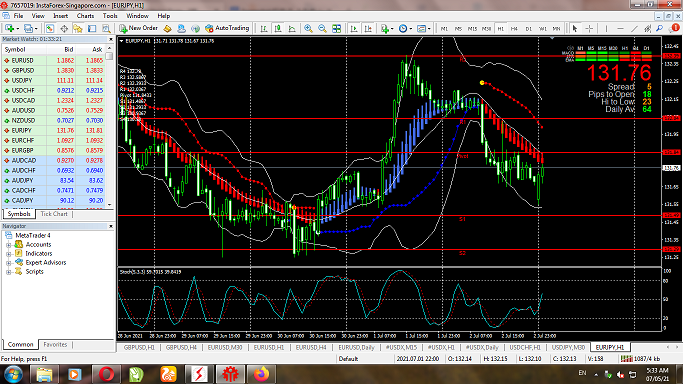This screenshot has height=384, width=683.
Task: Expand the Indicators tree node
Action: [8, 254]
